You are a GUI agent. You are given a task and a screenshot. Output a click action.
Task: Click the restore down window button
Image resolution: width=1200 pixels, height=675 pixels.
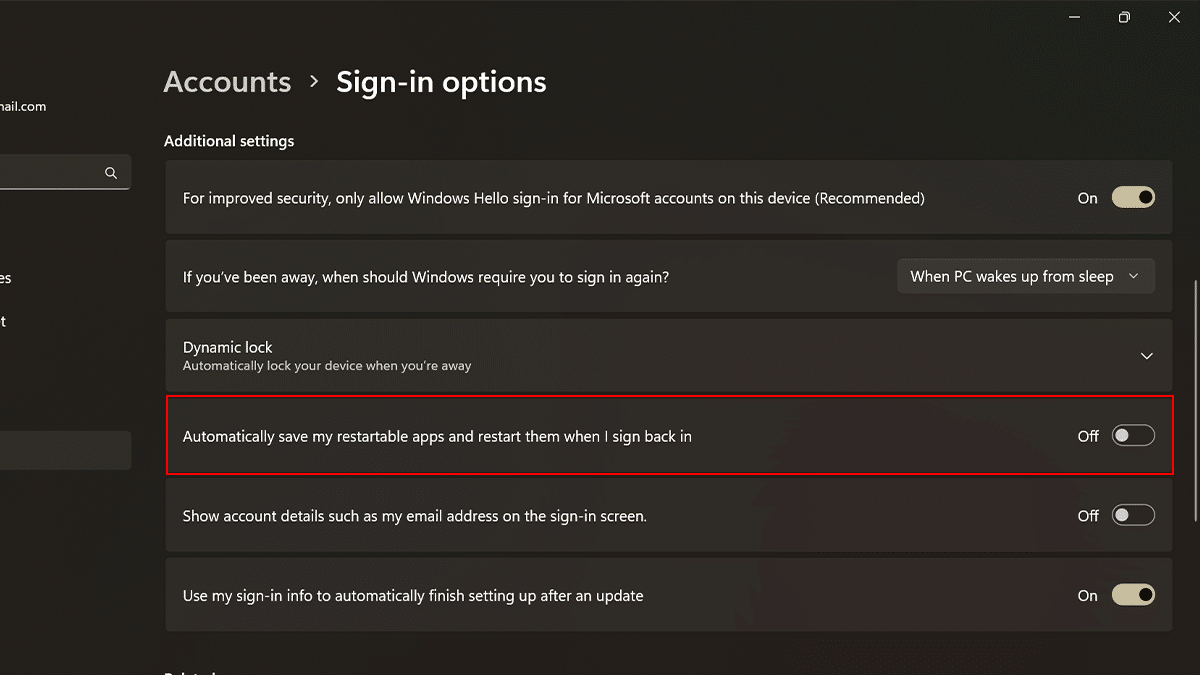[x=1124, y=17]
